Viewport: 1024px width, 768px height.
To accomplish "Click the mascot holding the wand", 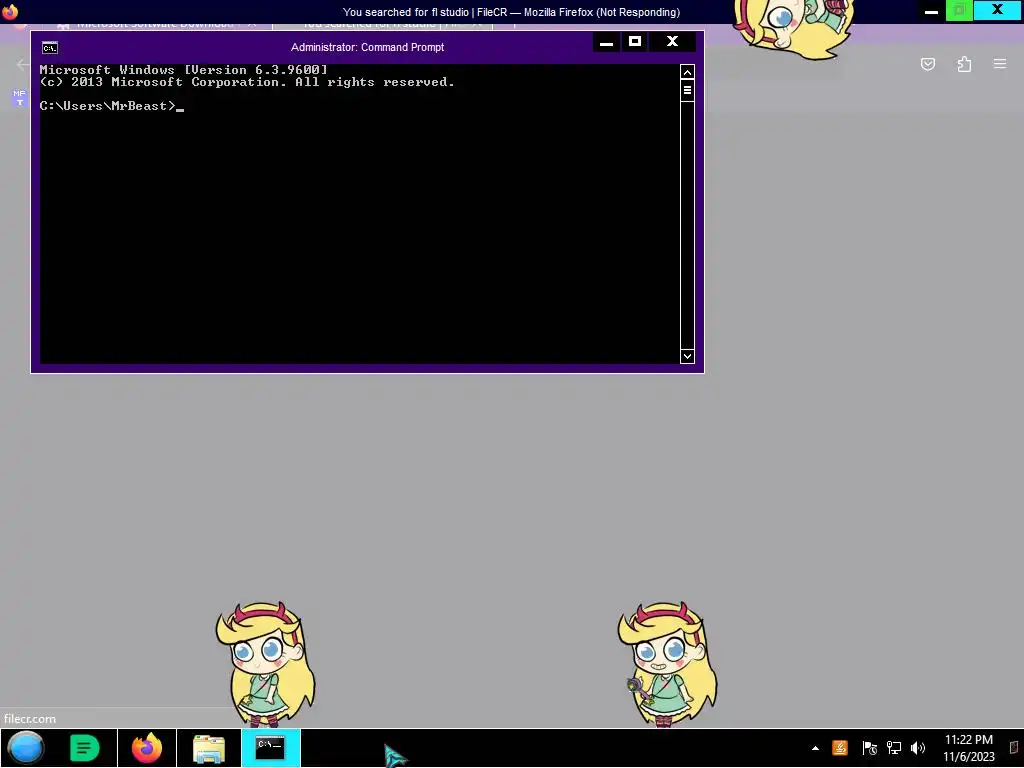I will tap(666, 664).
